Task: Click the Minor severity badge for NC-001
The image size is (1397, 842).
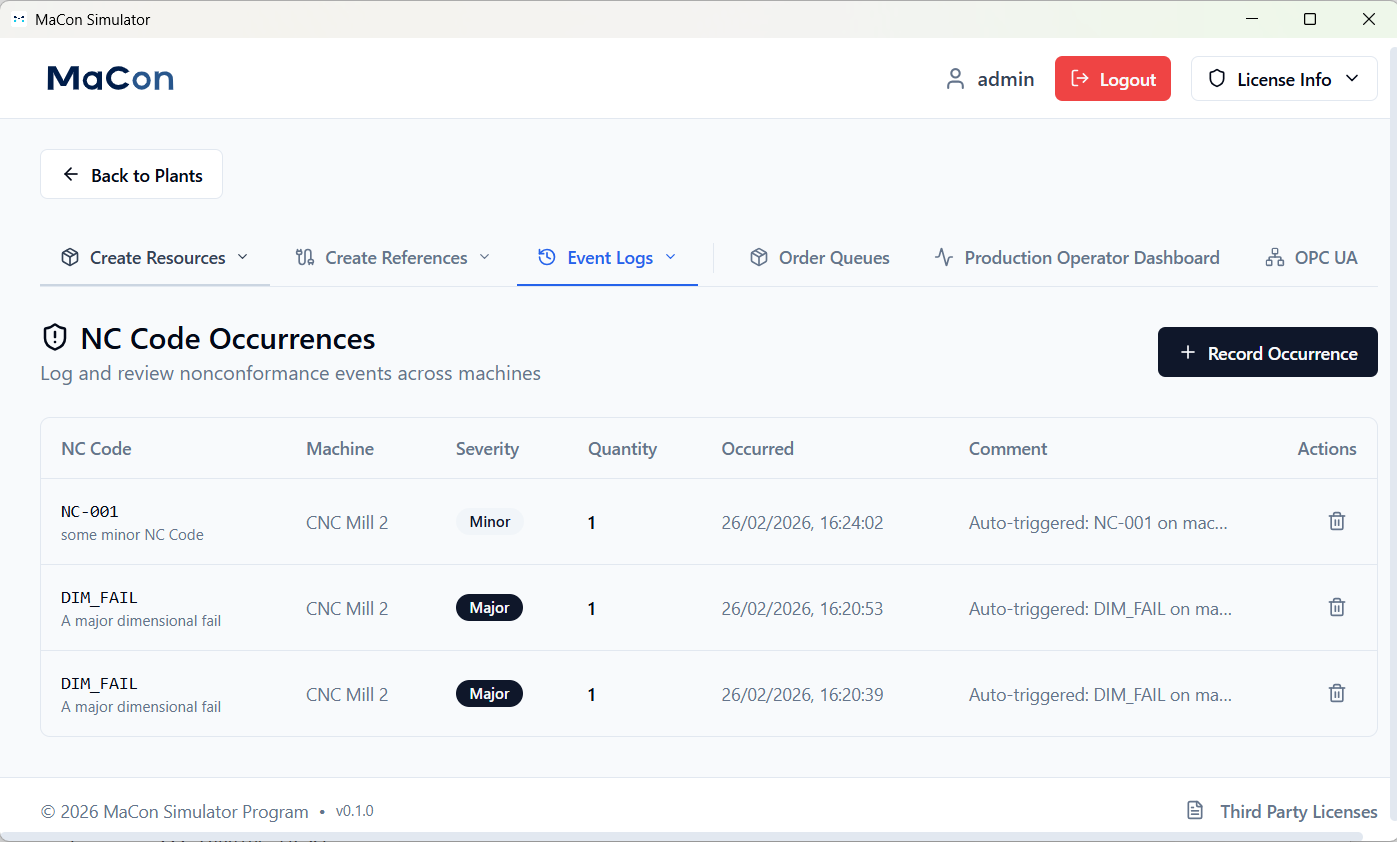Action: point(490,522)
